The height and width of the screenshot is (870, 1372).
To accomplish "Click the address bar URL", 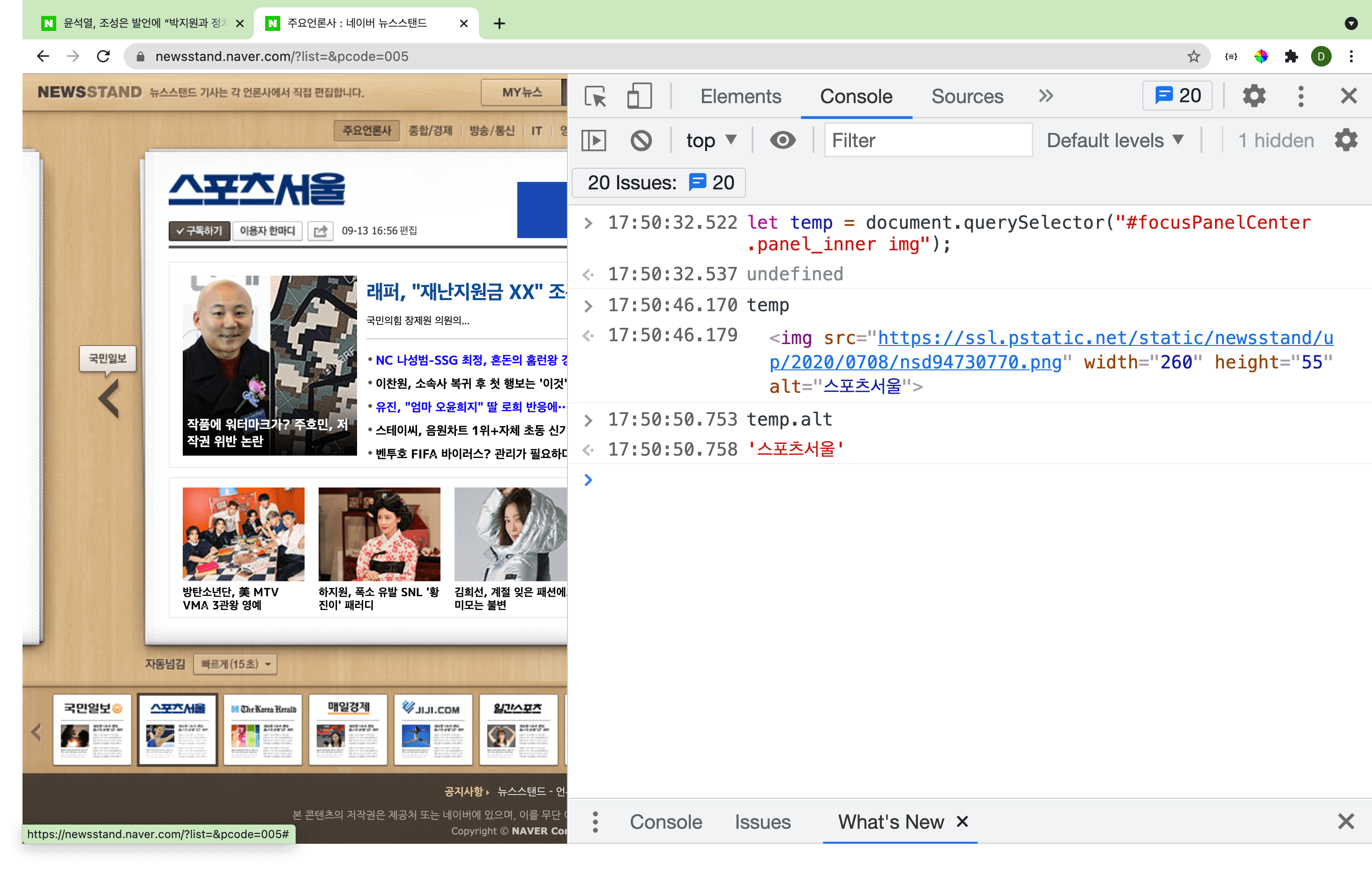I will (282, 56).
